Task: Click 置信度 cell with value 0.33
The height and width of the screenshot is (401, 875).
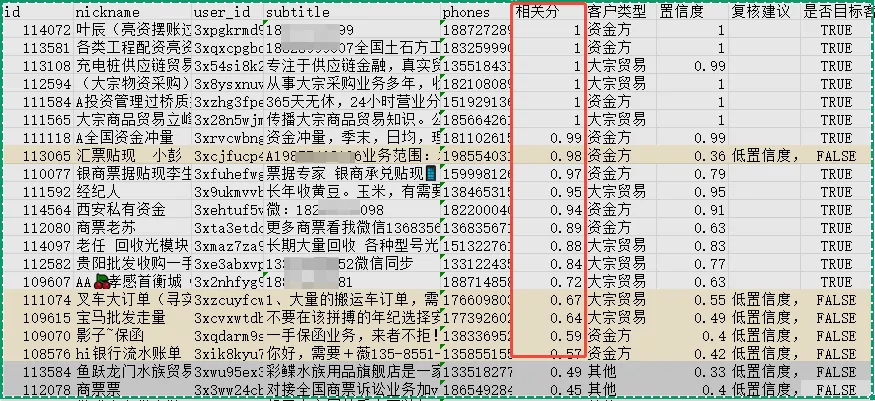Action: click(692, 371)
